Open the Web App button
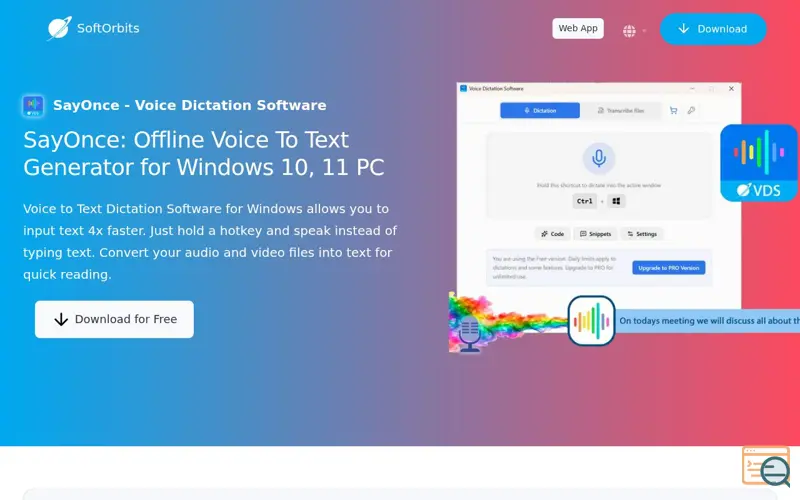Image resolution: width=800 pixels, height=500 pixels. tap(578, 29)
